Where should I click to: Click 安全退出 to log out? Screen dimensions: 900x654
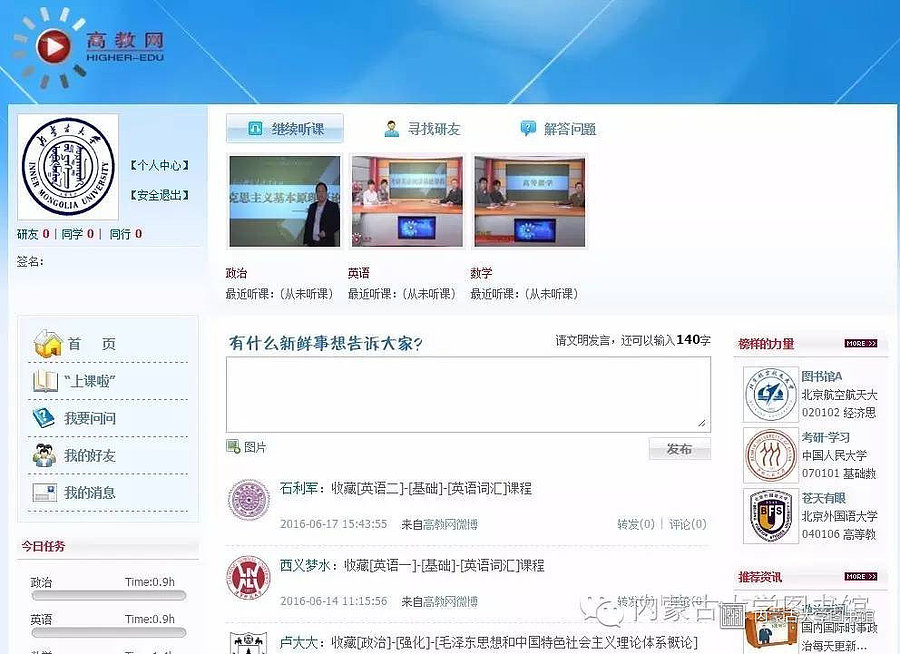[160, 195]
